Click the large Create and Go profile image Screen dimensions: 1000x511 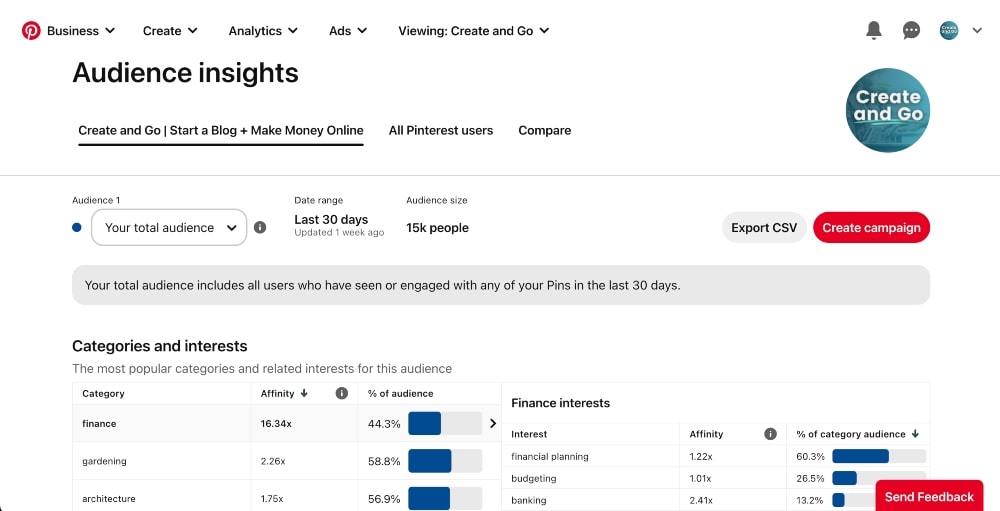tap(888, 110)
